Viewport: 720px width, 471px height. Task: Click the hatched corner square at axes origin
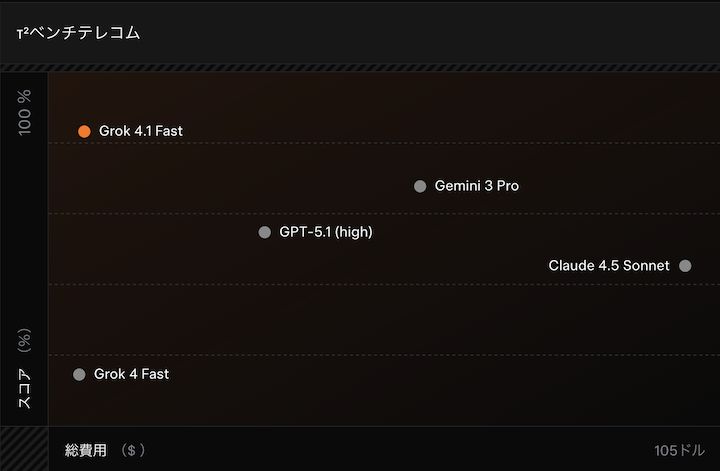click(x=24, y=449)
